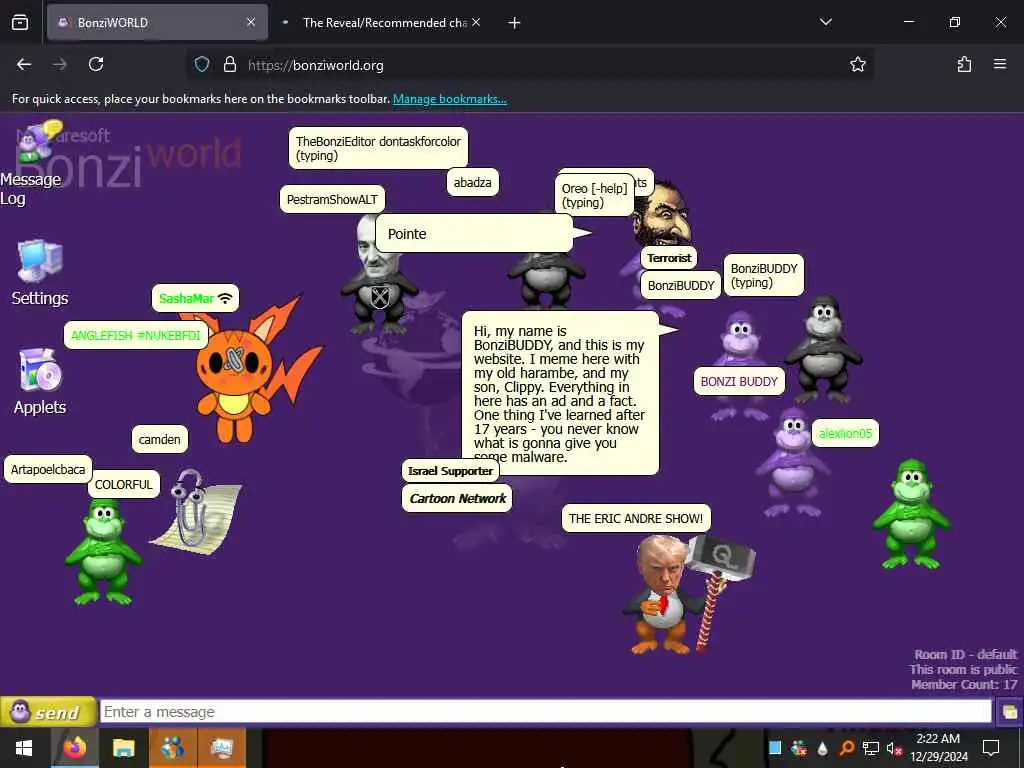
Task: Go back to previous page
Action: [24, 64]
